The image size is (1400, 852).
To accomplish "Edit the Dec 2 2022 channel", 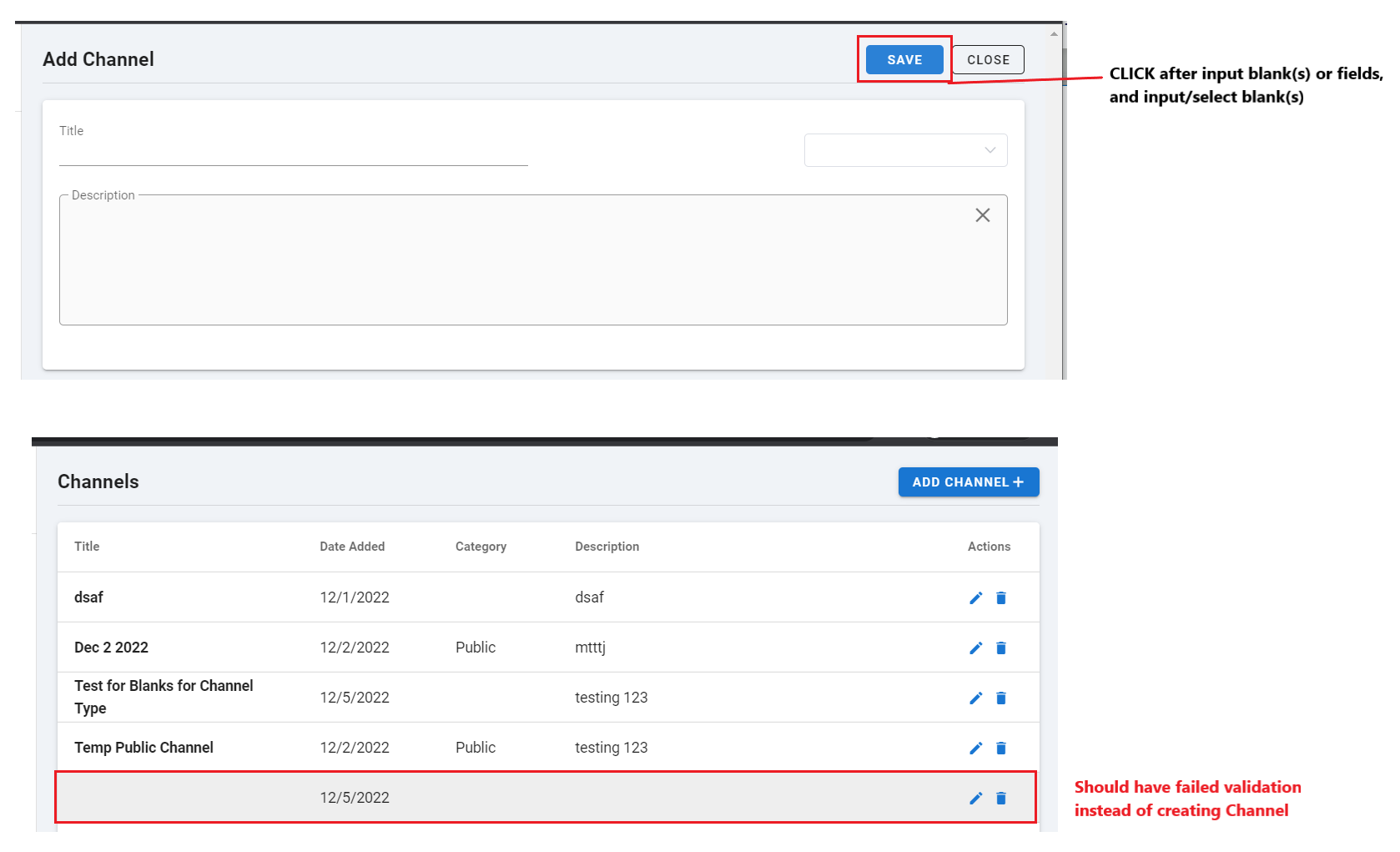I will pos(975,648).
